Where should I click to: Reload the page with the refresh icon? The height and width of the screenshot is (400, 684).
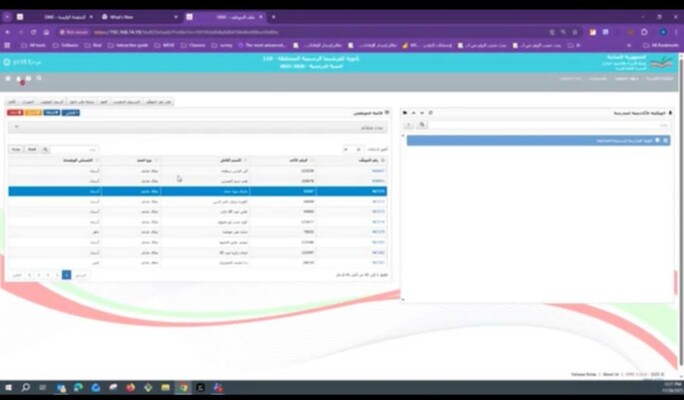(x=32, y=32)
